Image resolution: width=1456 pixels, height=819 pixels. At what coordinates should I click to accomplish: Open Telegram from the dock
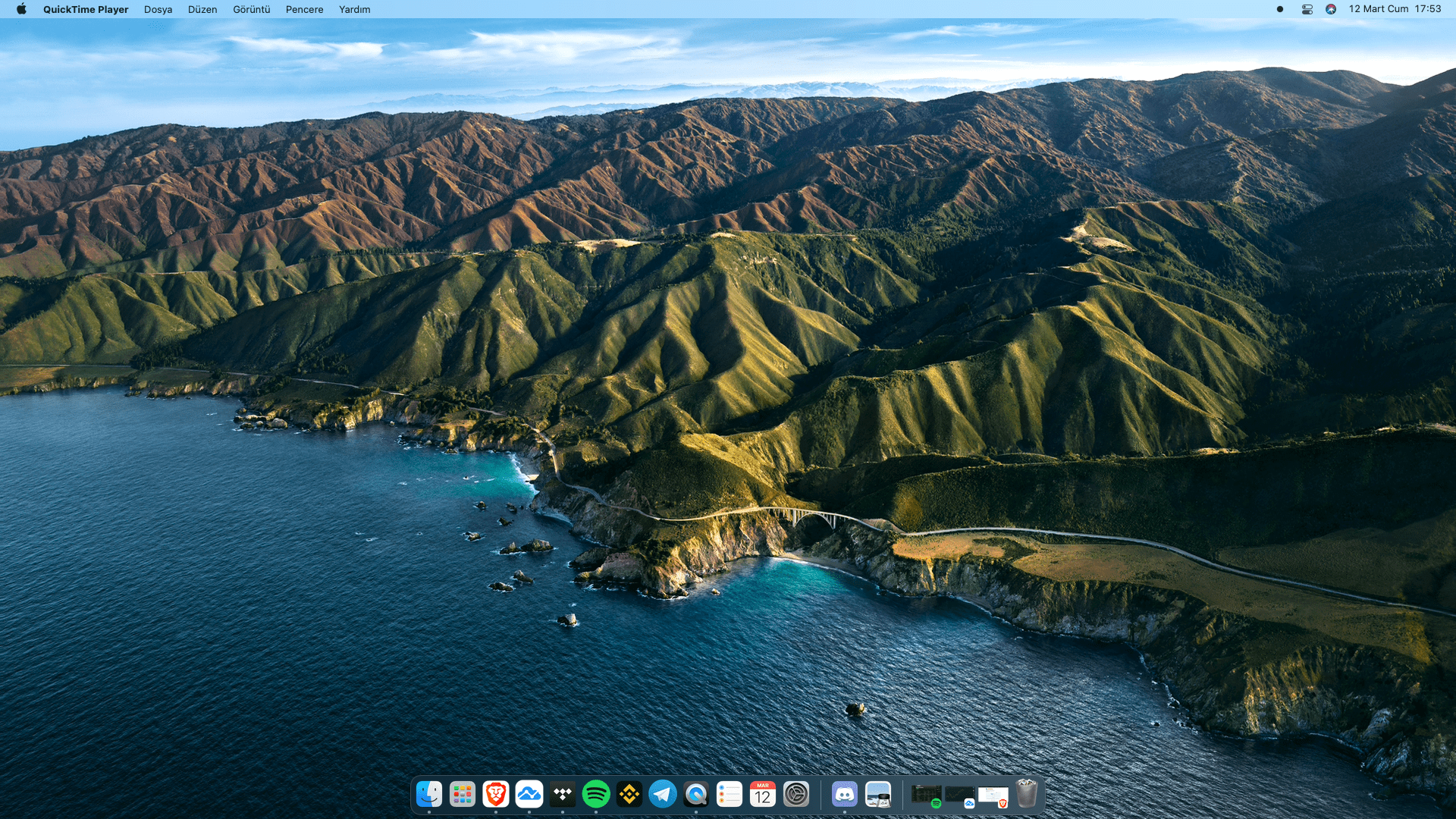pos(663,794)
